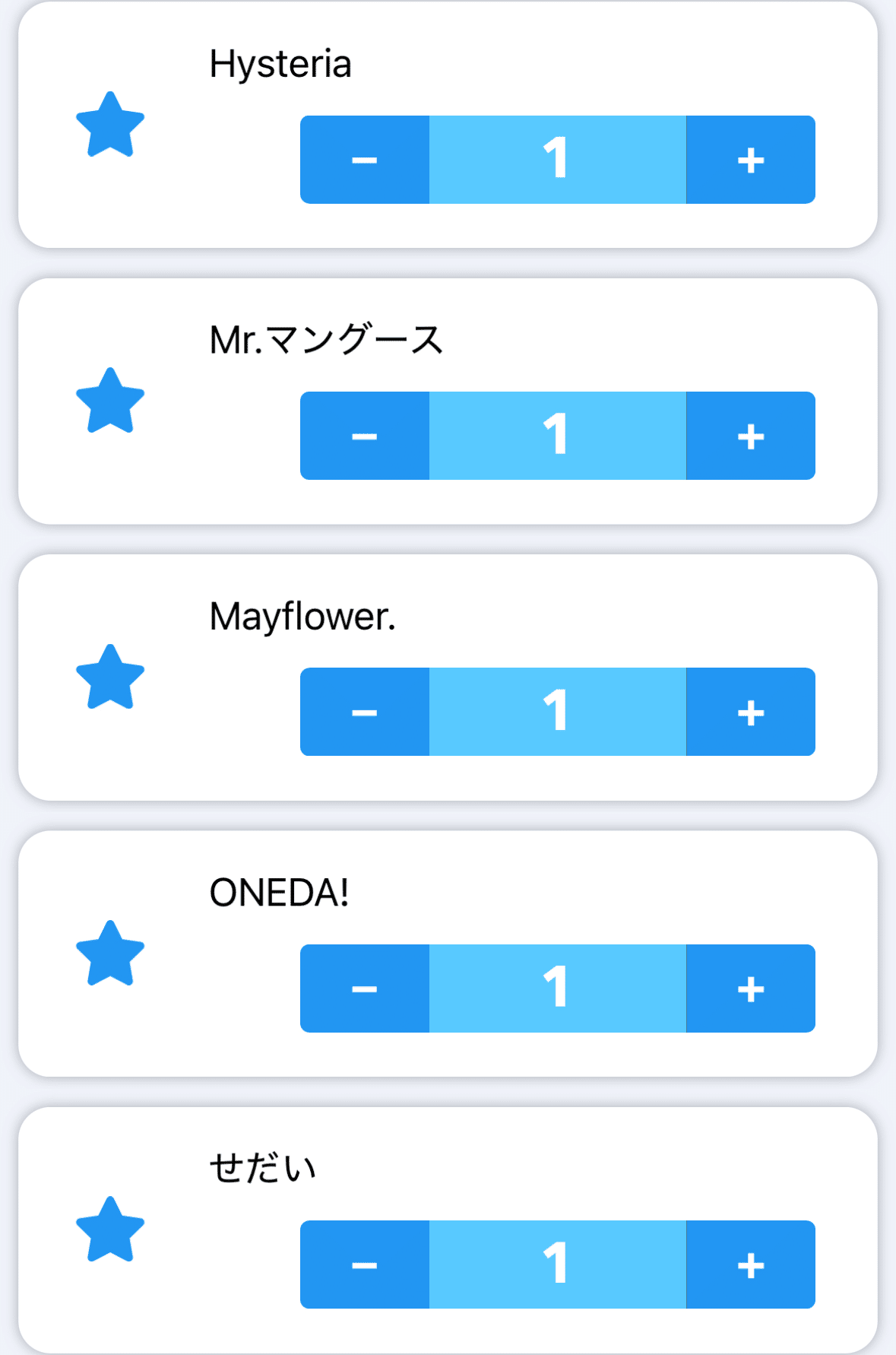Toggle the favorite star for せだい
This screenshot has height=1355, width=896.
(x=110, y=1230)
